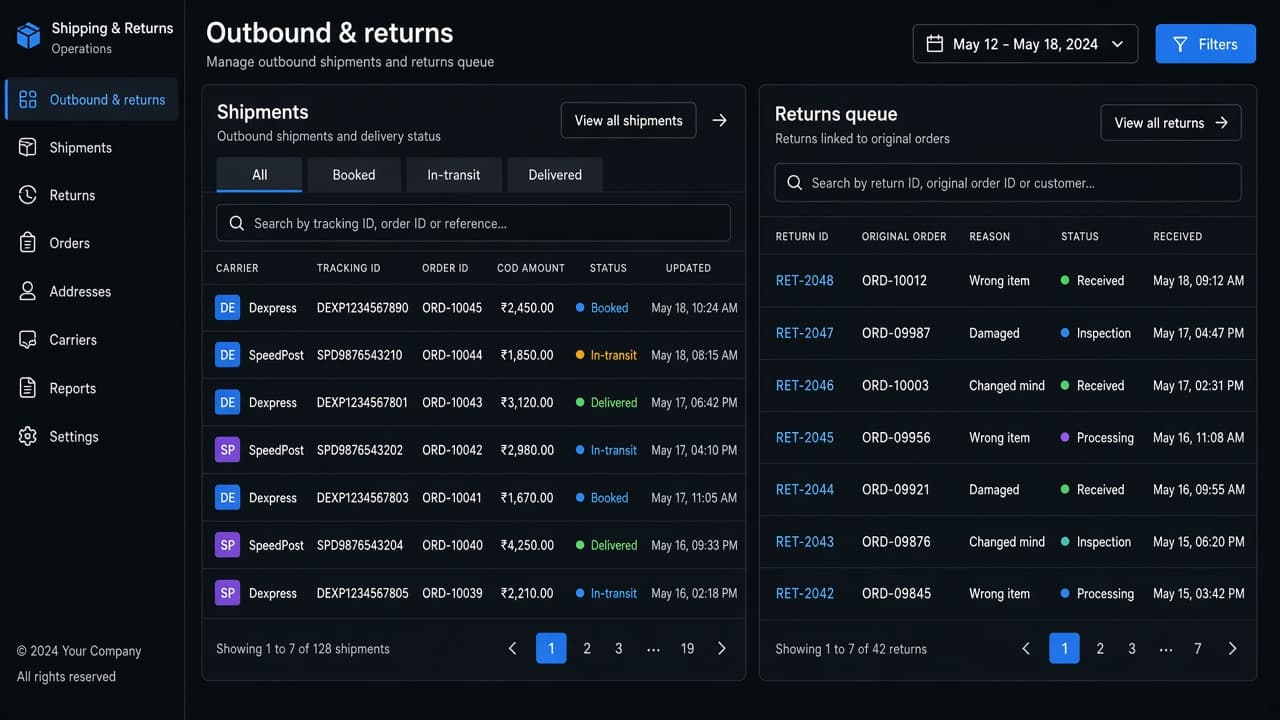
Task: Go to returns page 7
Action: coord(1197,648)
